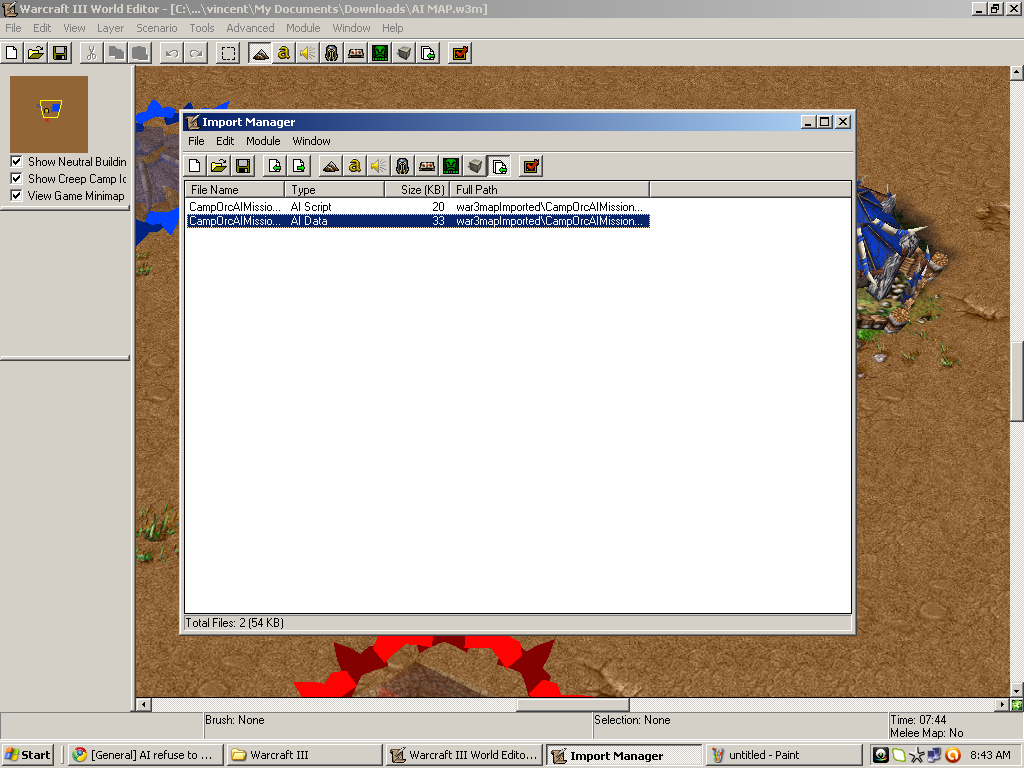Open World Editor Layer menu
The image size is (1024, 768).
[x=110, y=28]
